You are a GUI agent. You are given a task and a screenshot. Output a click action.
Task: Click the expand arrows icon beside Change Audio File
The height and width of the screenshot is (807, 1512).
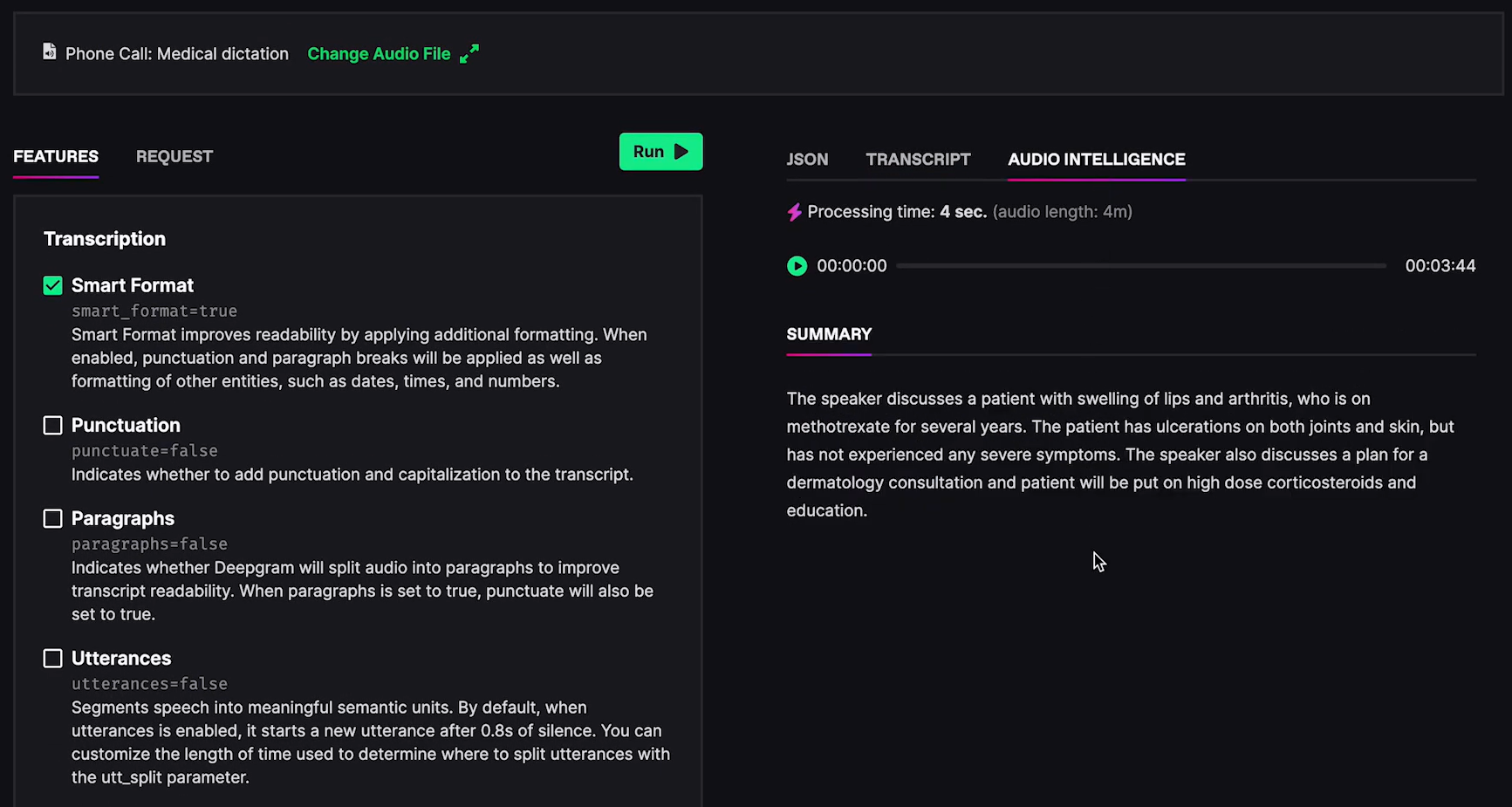tap(469, 54)
